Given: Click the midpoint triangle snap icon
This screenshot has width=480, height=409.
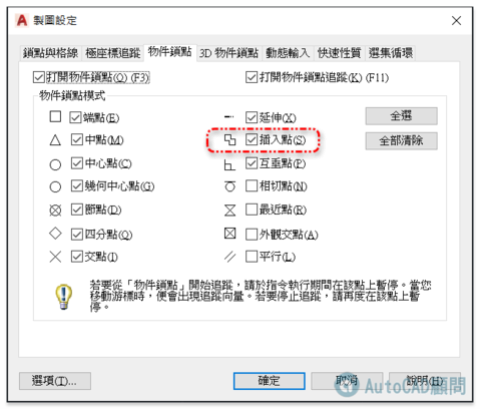Looking at the screenshot, I should [x=55, y=140].
